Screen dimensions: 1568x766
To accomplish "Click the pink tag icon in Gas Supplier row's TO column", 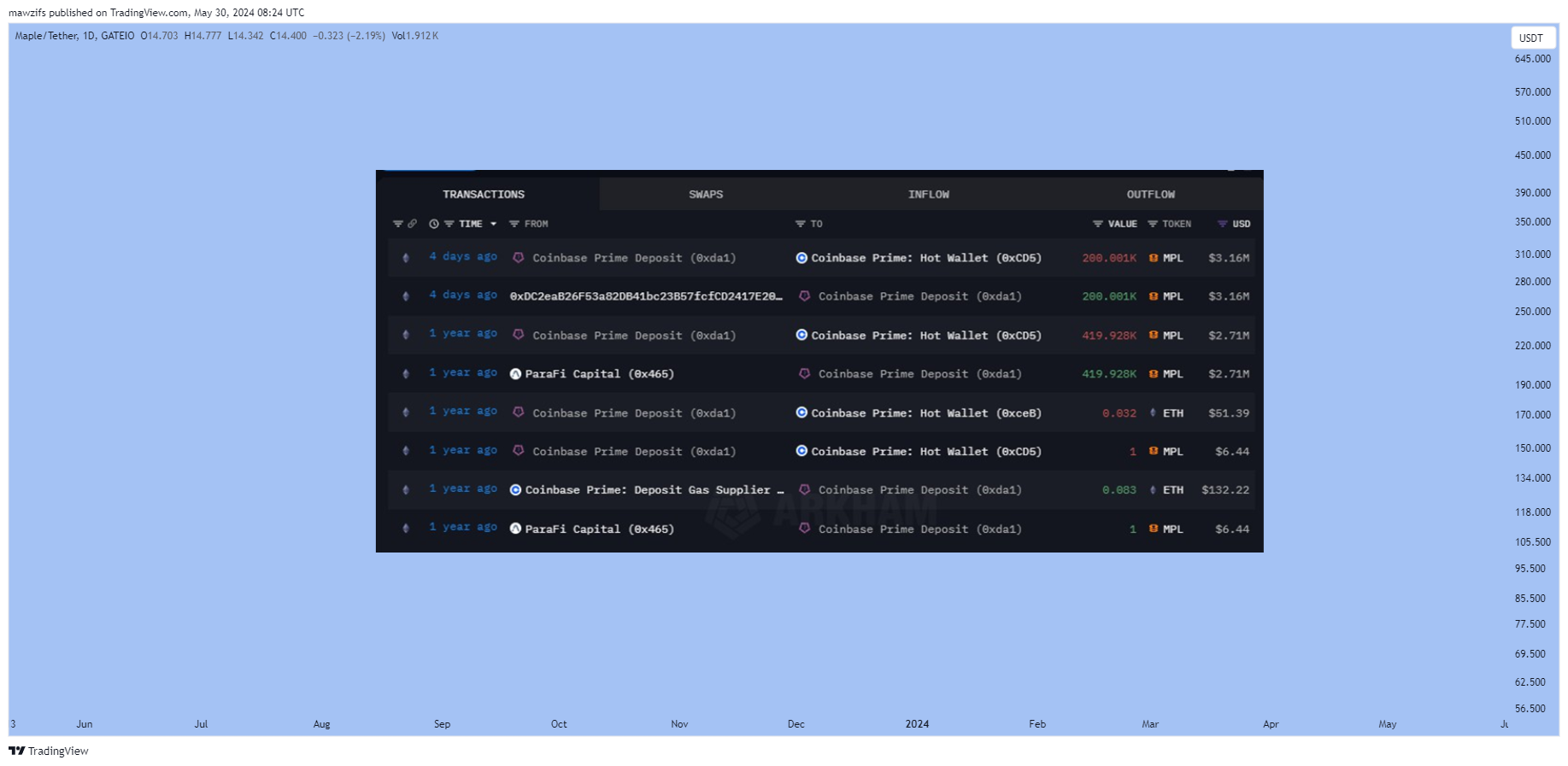I will [x=804, y=490].
